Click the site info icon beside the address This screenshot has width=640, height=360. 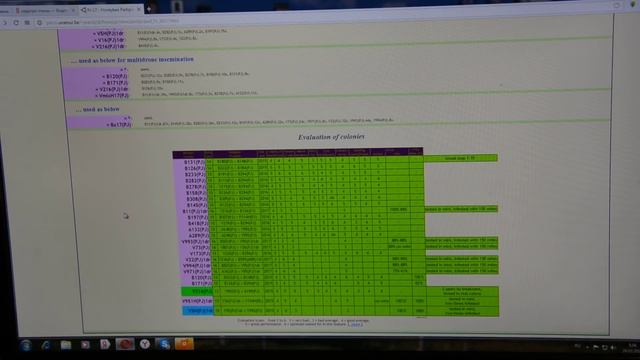40,22
